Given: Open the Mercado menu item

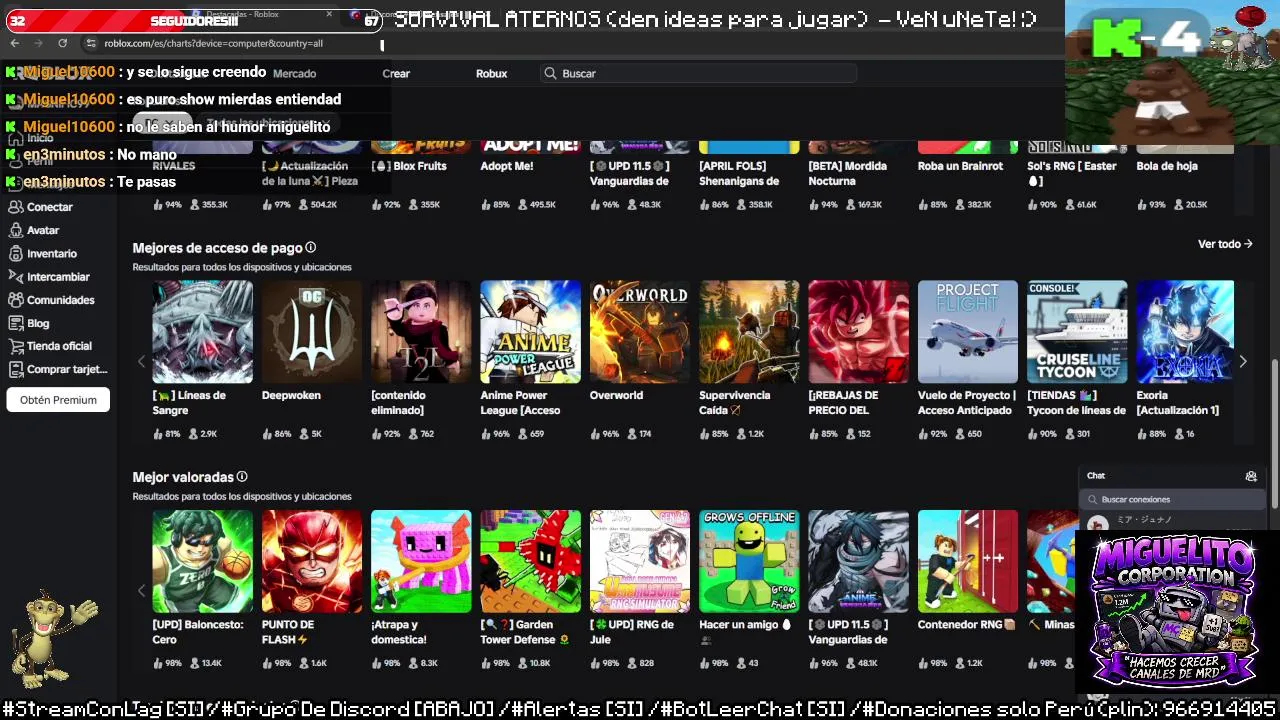Looking at the screenshot, I should click(x=294, y=73).
